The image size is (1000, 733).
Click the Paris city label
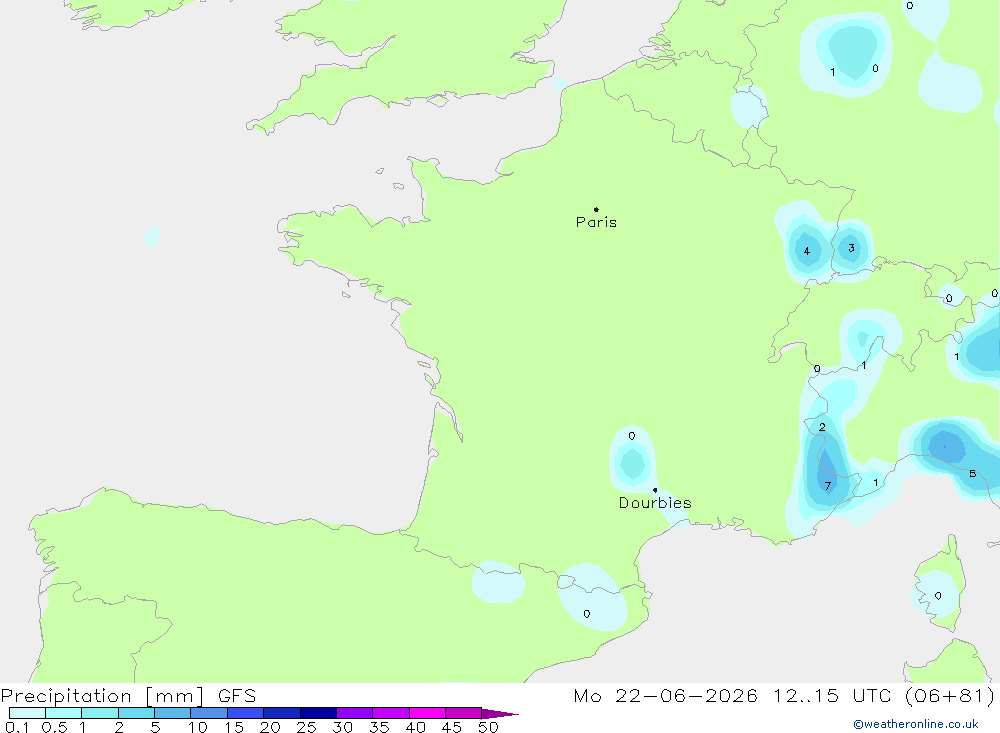point(596,222)
